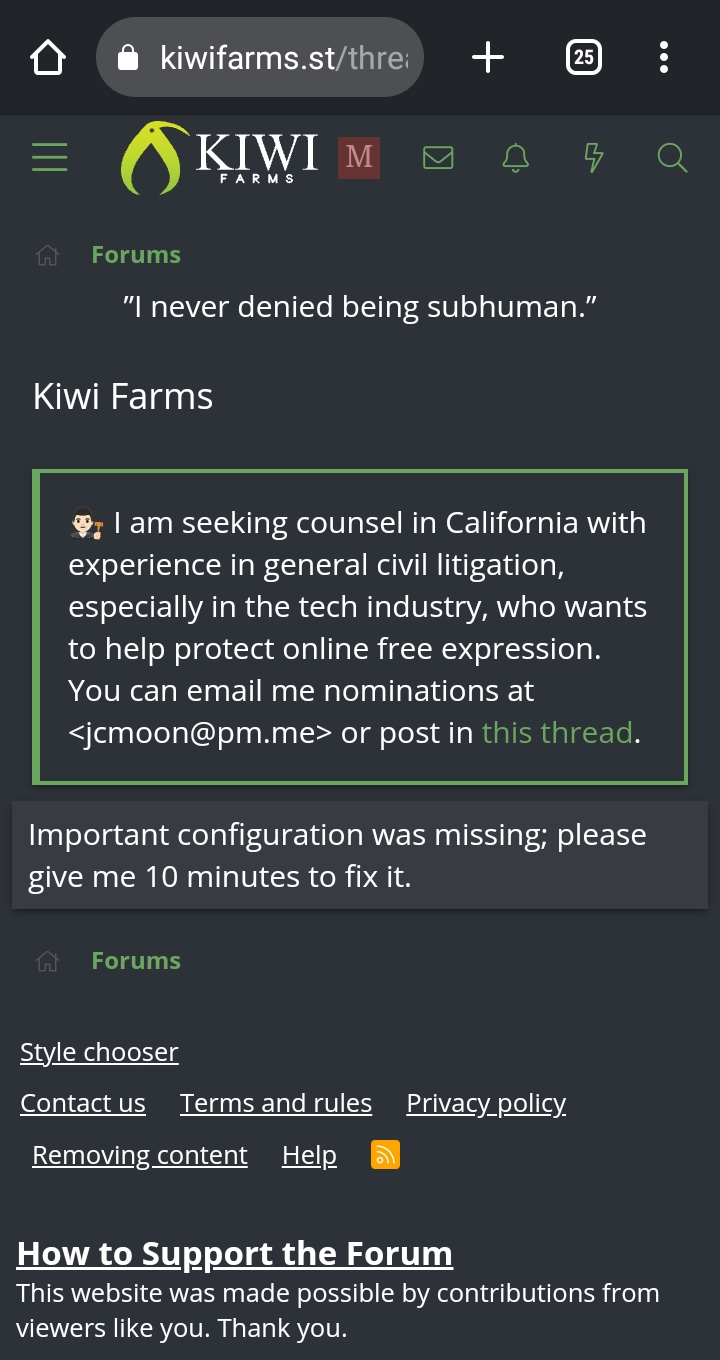Open the site search icon
Screen dimensions: 720x1360
[x=672, y=157]
